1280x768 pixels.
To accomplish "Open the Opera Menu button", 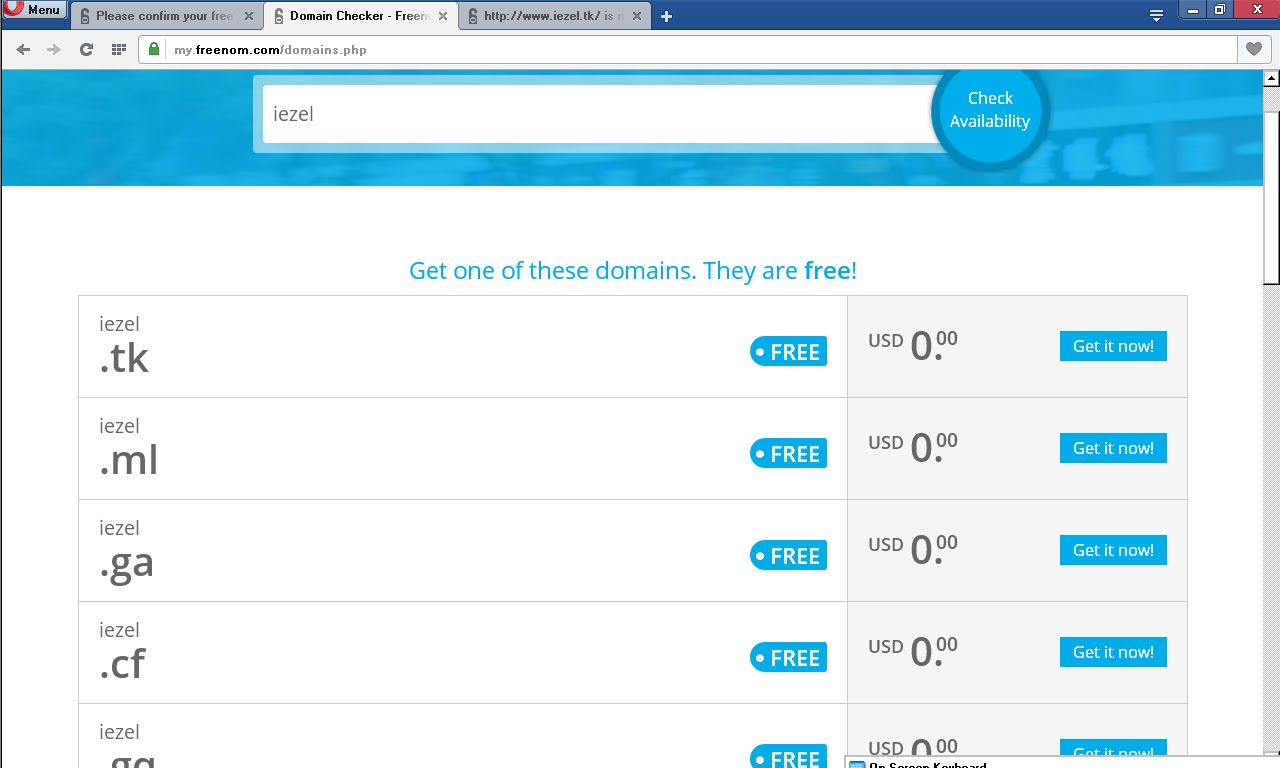I will 35,10.
